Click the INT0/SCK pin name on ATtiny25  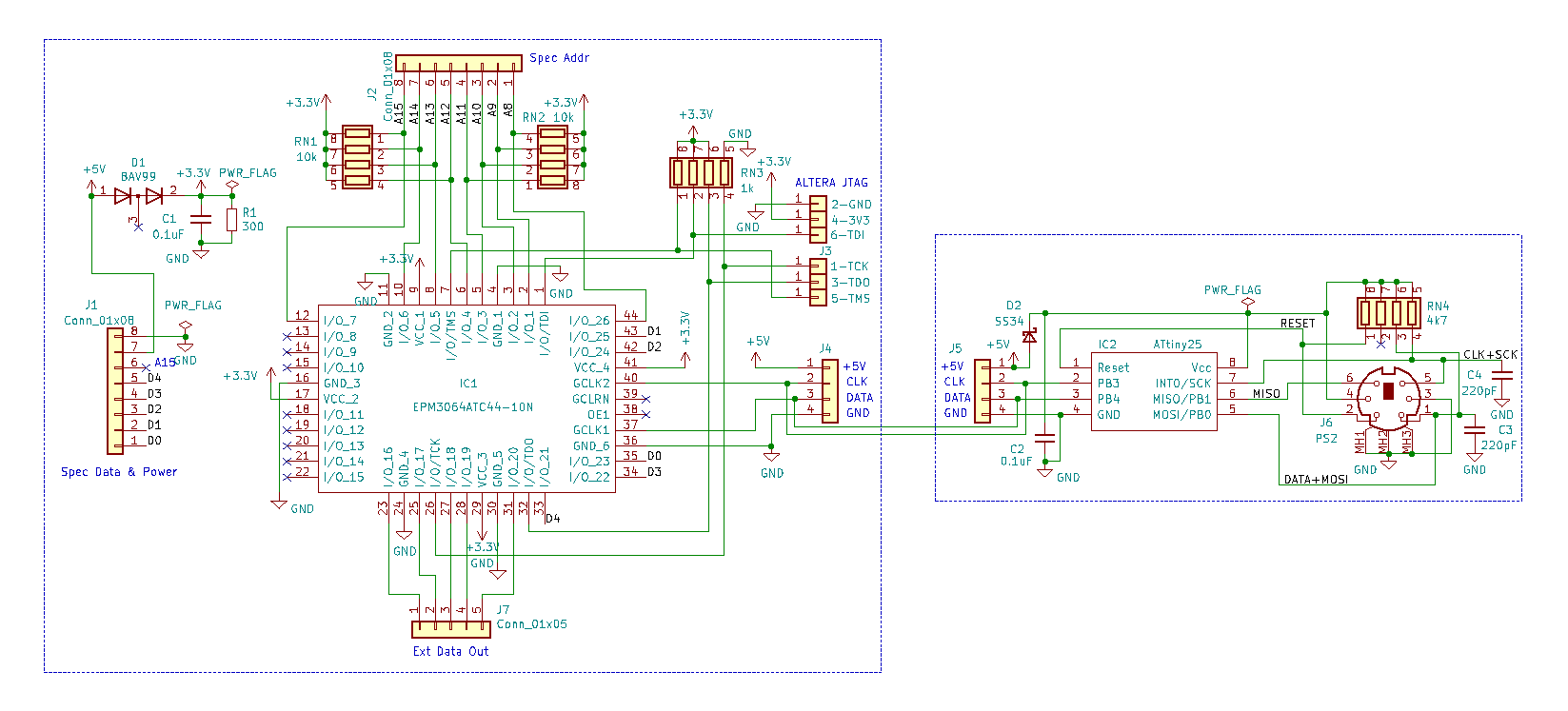[x=1183, y=384]
